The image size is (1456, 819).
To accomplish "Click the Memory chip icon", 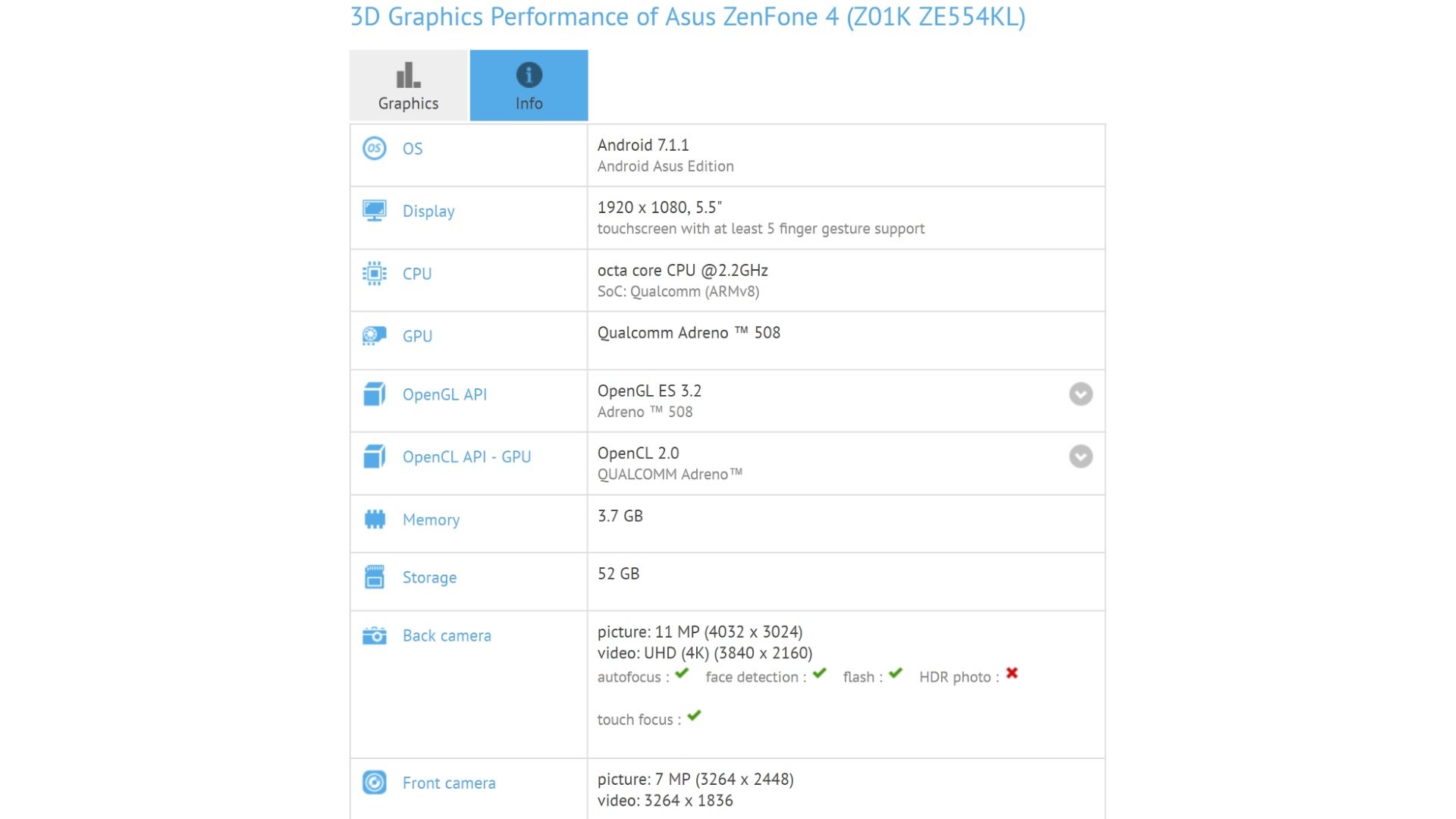I will [375, 519].
